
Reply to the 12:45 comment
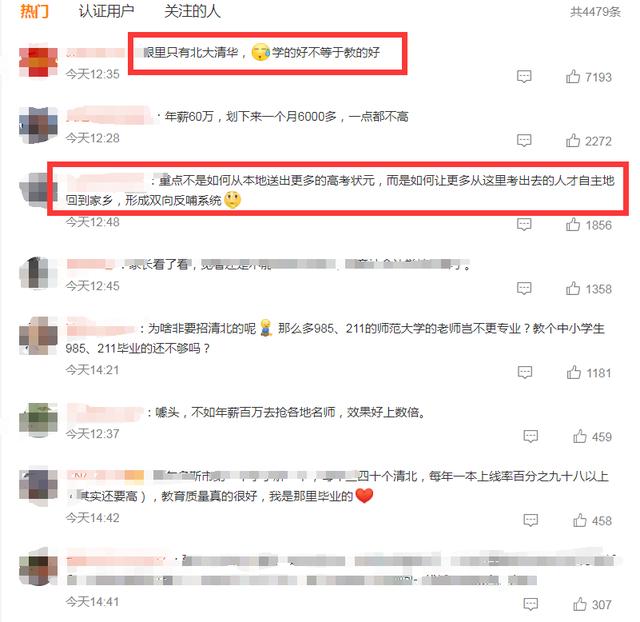[524, 289]
